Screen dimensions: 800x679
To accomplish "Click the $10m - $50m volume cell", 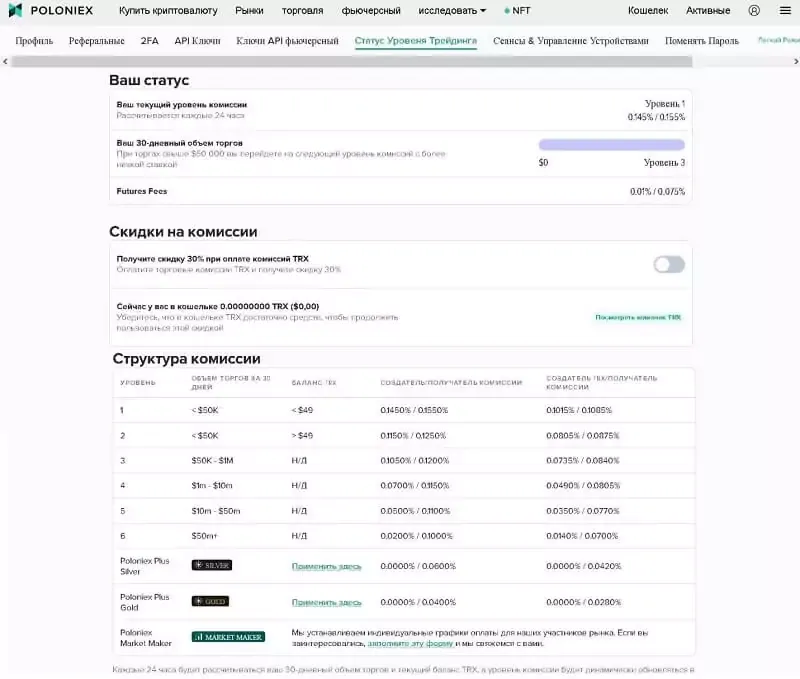I will click(x=216, y=511).
